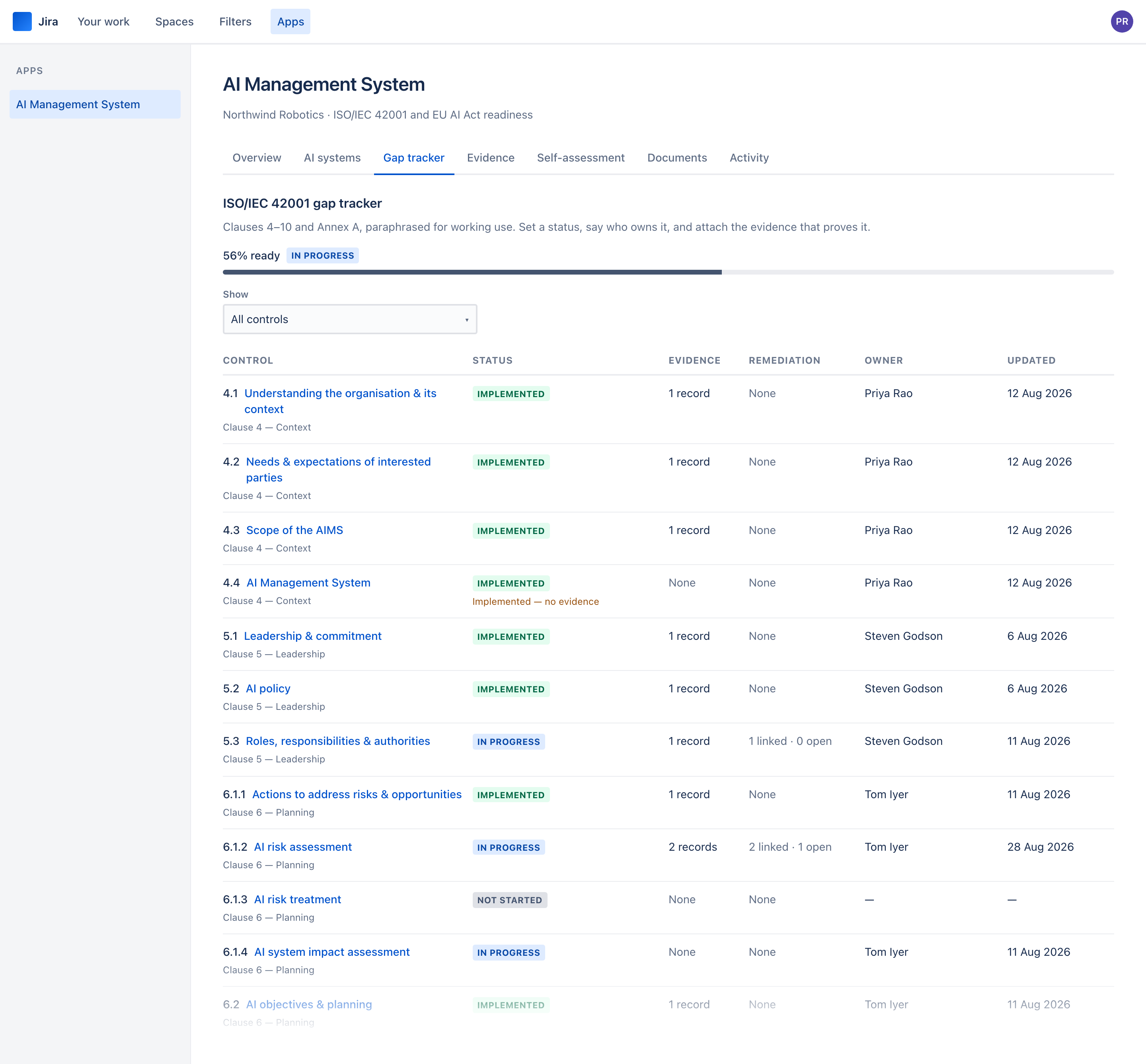Select the Gap tracker tab
1146x1064 pixels.
coord(414,158)
